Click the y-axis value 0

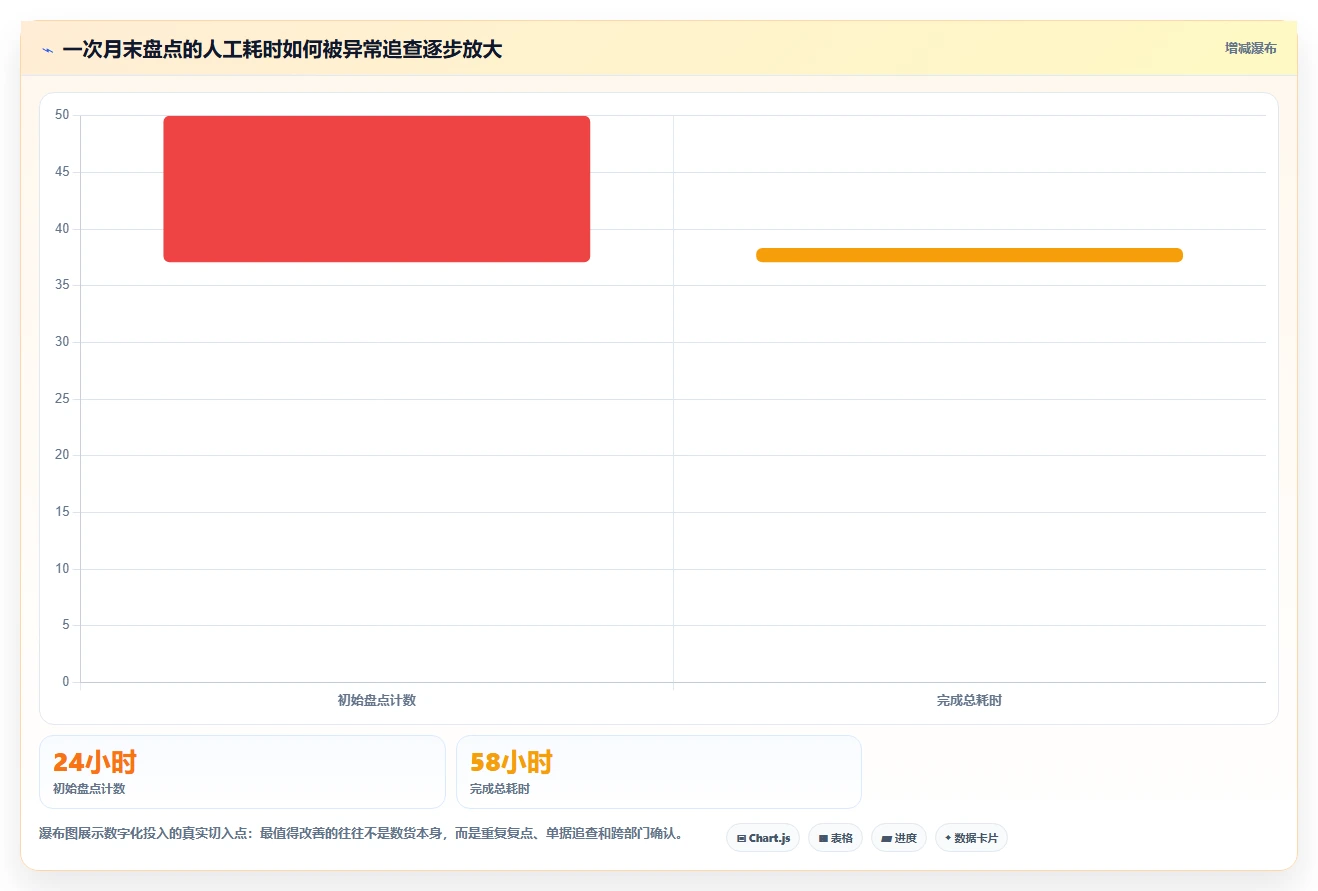point(66,682)
